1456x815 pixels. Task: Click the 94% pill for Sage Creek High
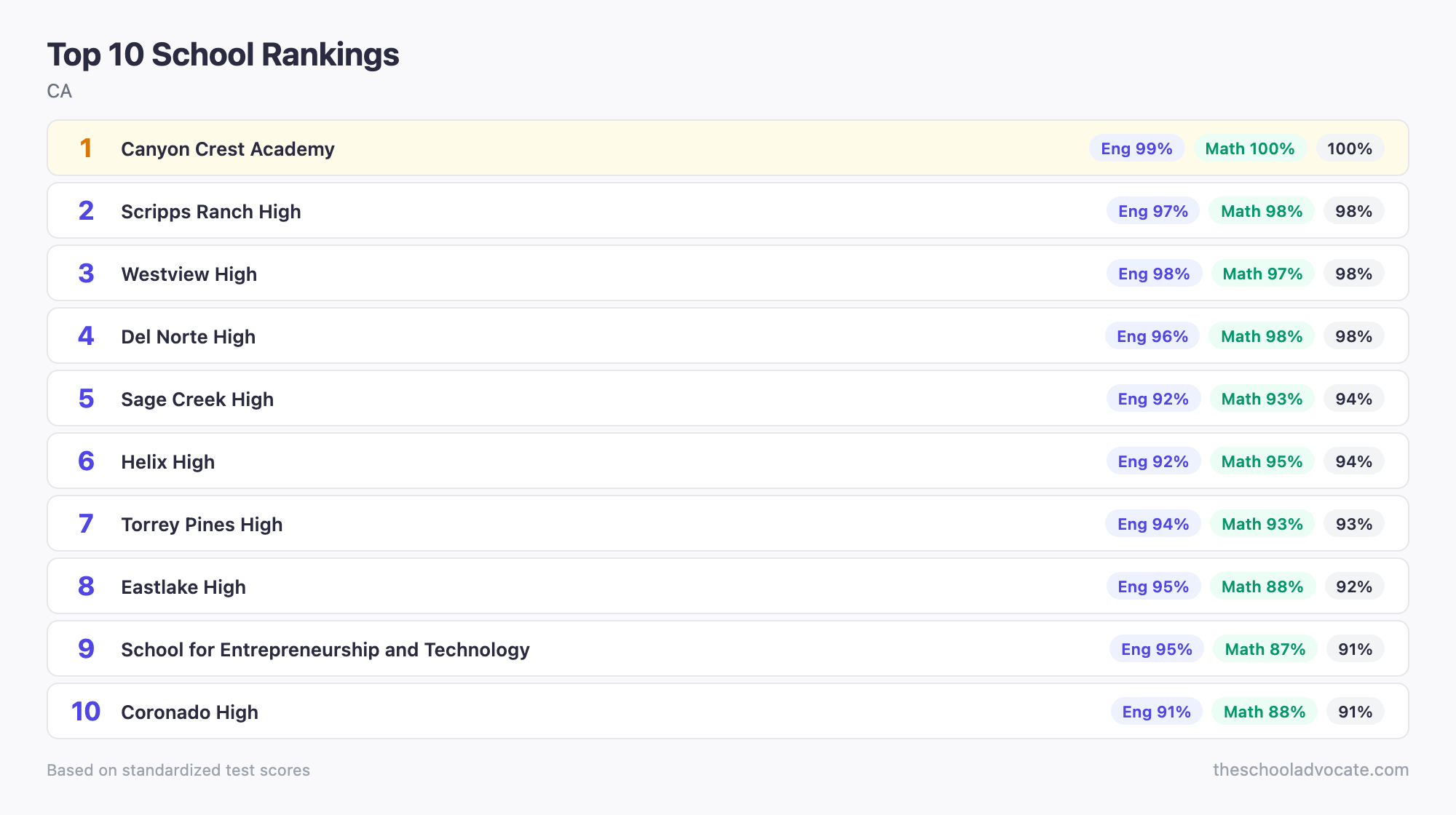(x=1353, y=398)
